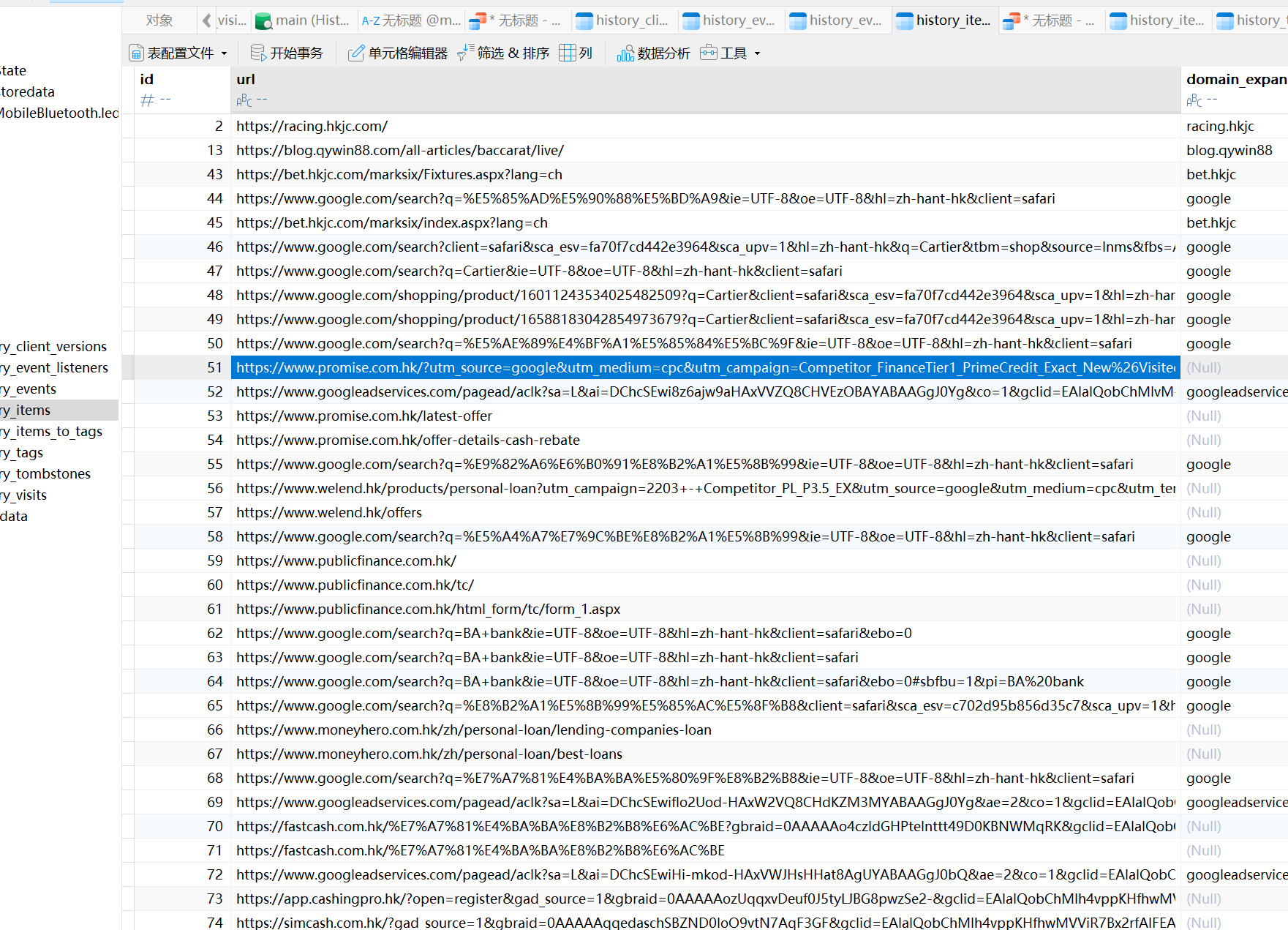
Task: Select the y_events table in sidebar
Action: coord(29,389)
